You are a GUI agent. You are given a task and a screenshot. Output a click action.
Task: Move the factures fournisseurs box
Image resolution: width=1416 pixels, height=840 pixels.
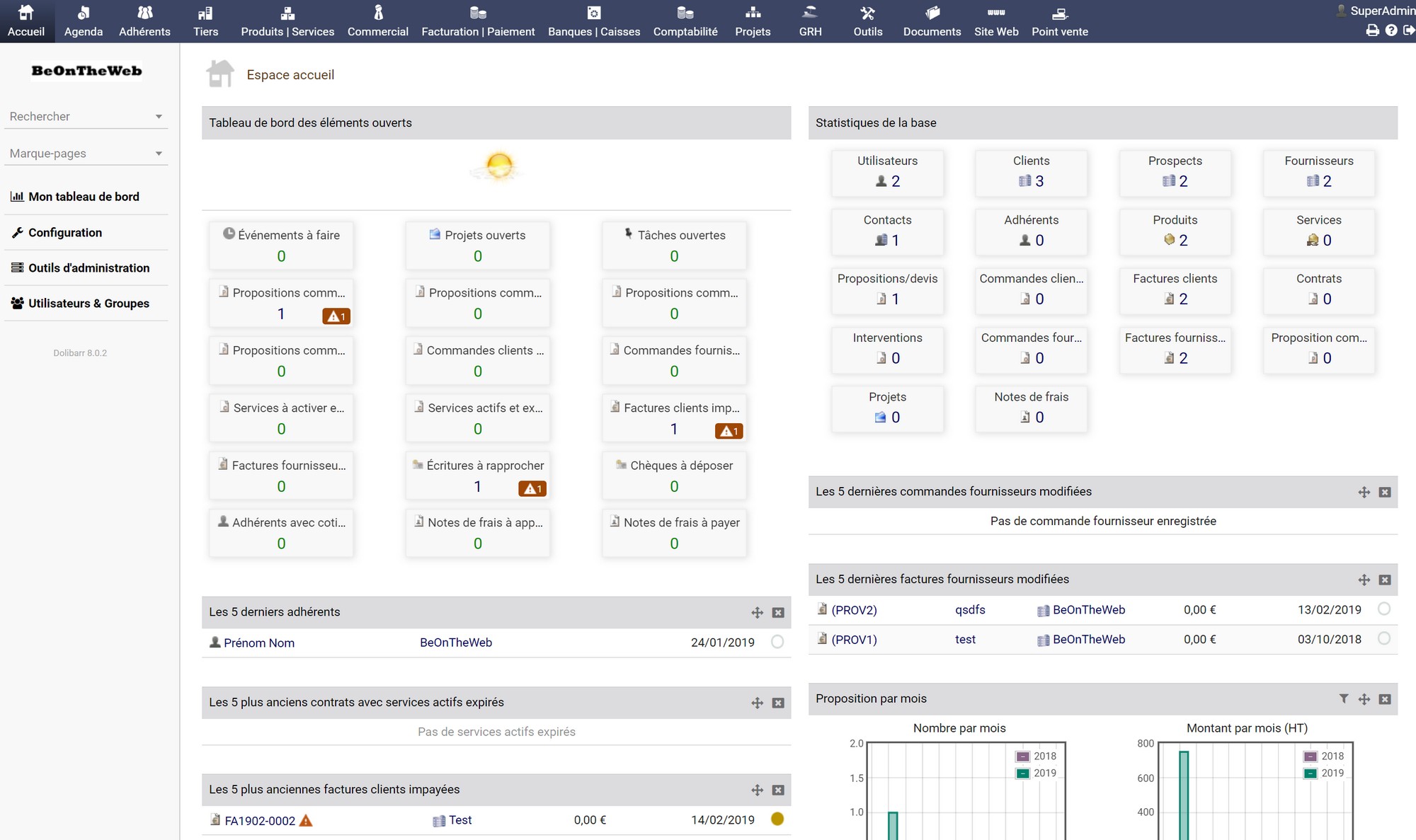pos(1364,580)
